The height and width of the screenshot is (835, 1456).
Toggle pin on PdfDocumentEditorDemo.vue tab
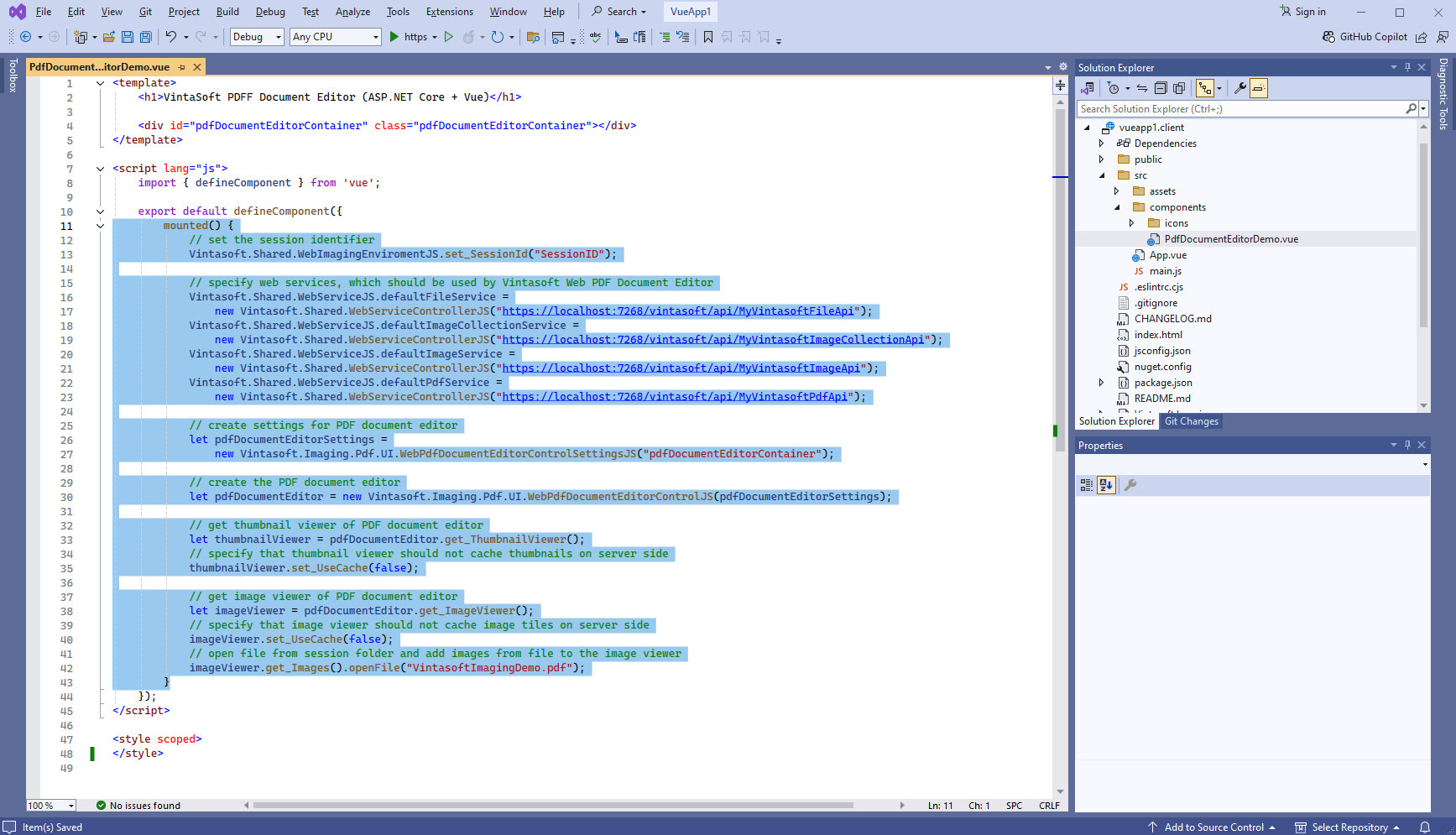[x=182, y=67]
